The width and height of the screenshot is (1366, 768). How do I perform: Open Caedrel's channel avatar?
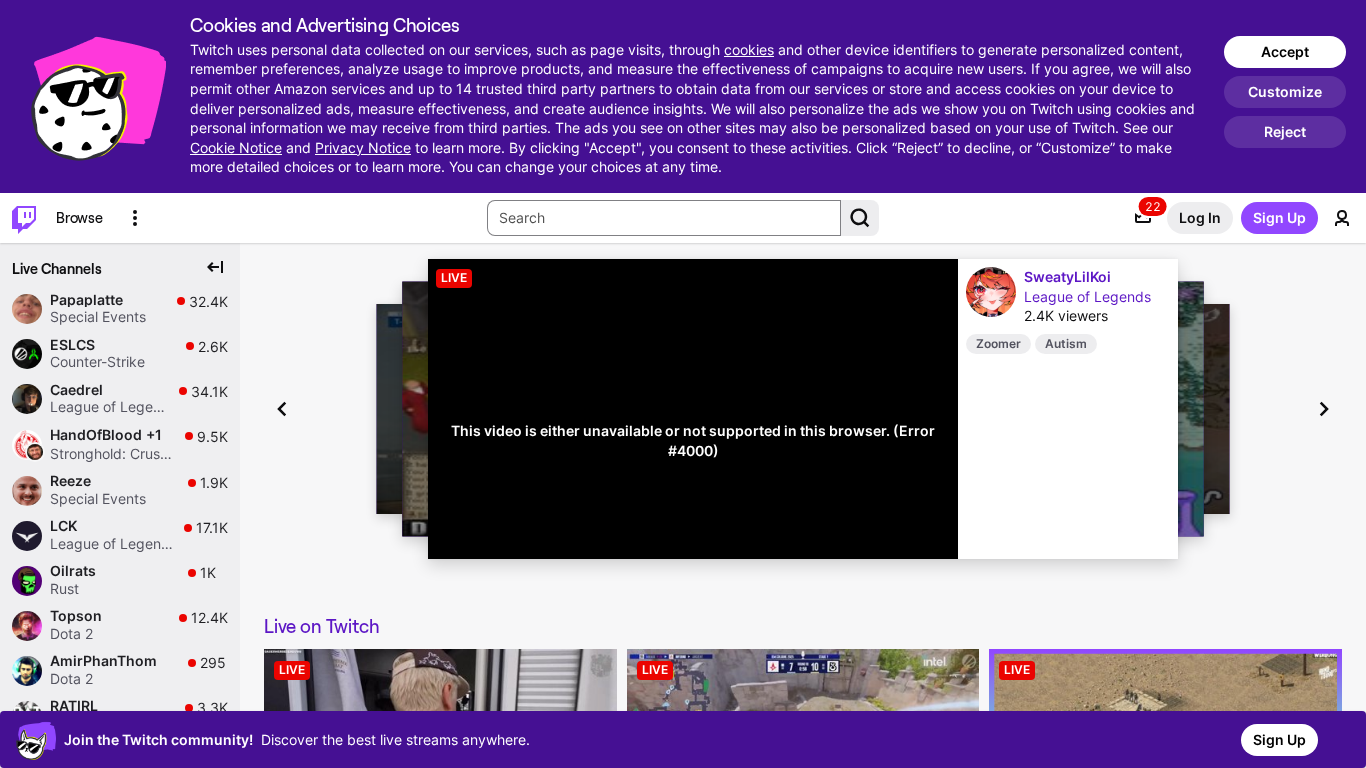pyautogui.click(x=26, y=399)
